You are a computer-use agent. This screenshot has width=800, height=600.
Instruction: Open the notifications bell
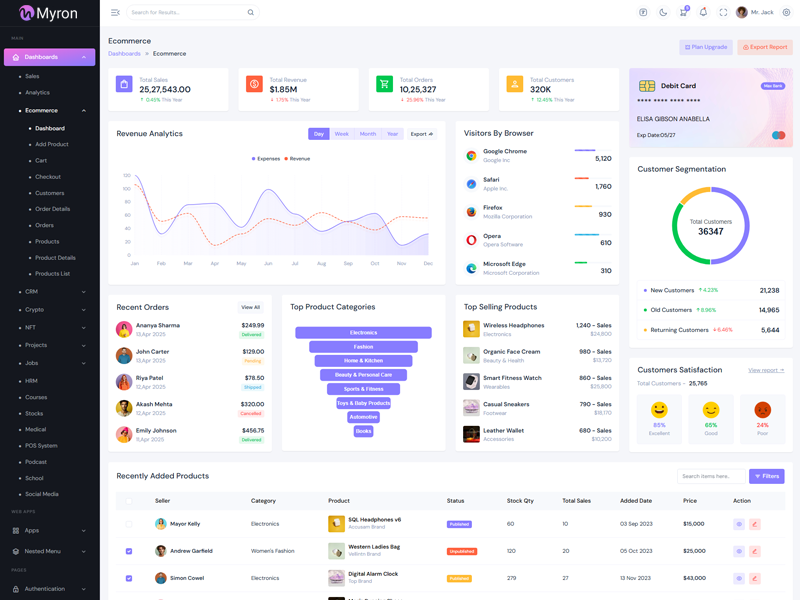pos(703,12)
